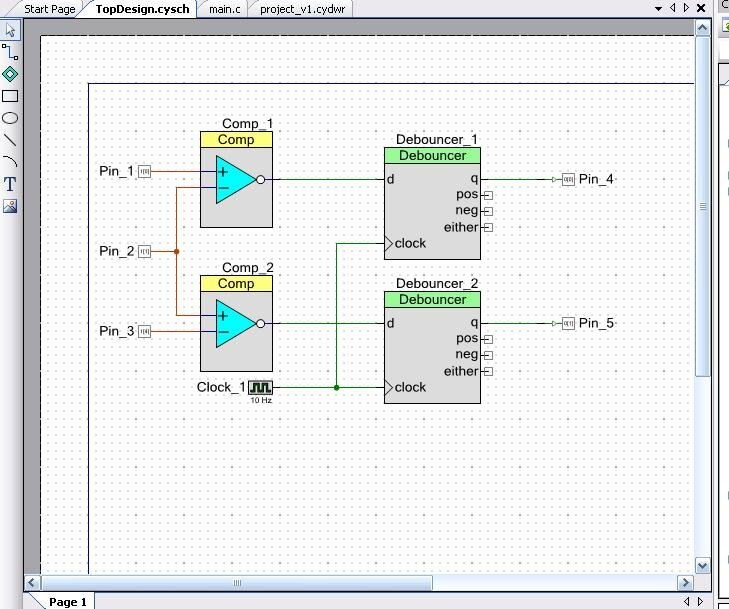Switch to the main.c tab
Image resolution: width=729 pixels, height=609 pixels.
click(225, 9)
